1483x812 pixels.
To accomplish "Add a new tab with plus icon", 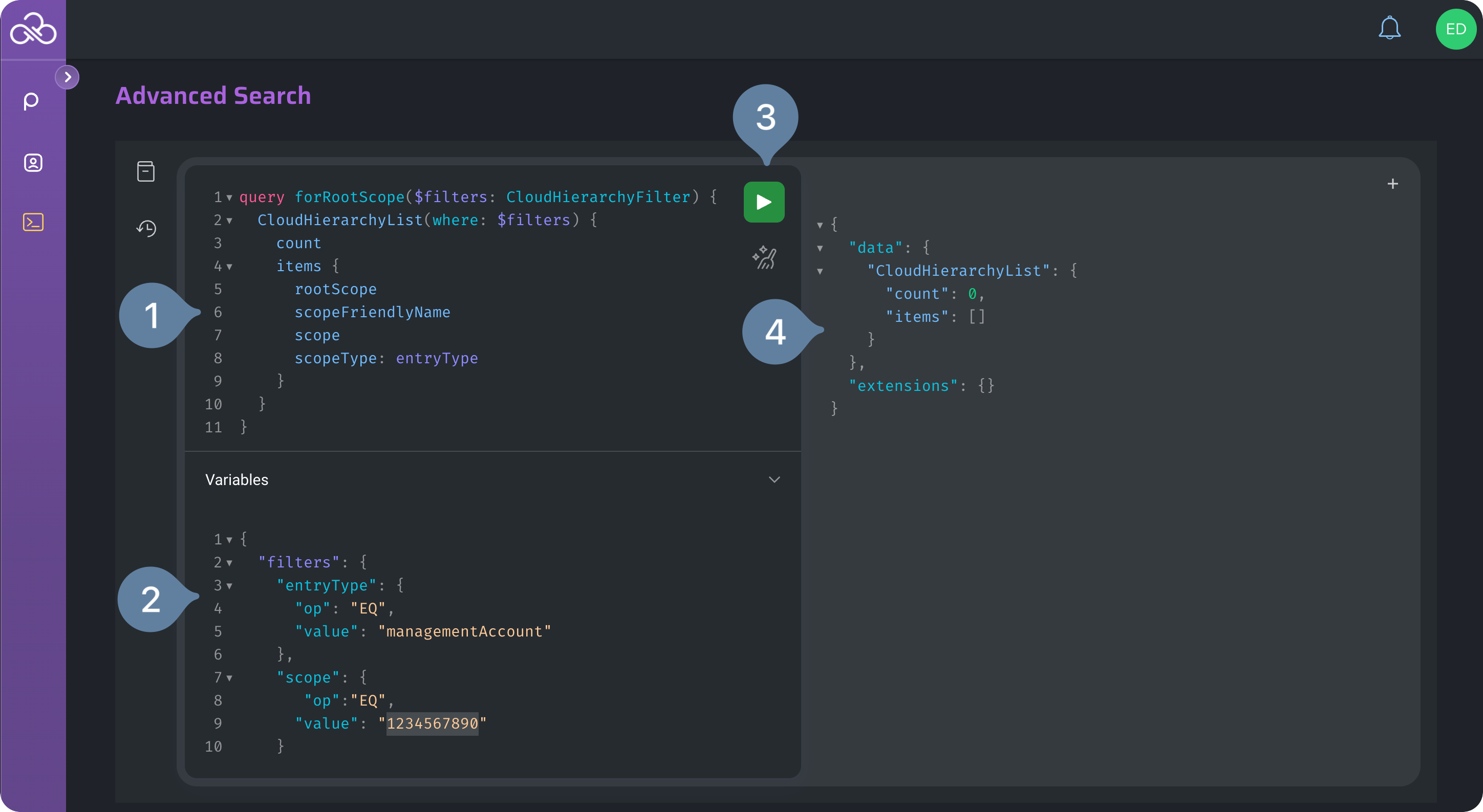I will (1392, 184).
